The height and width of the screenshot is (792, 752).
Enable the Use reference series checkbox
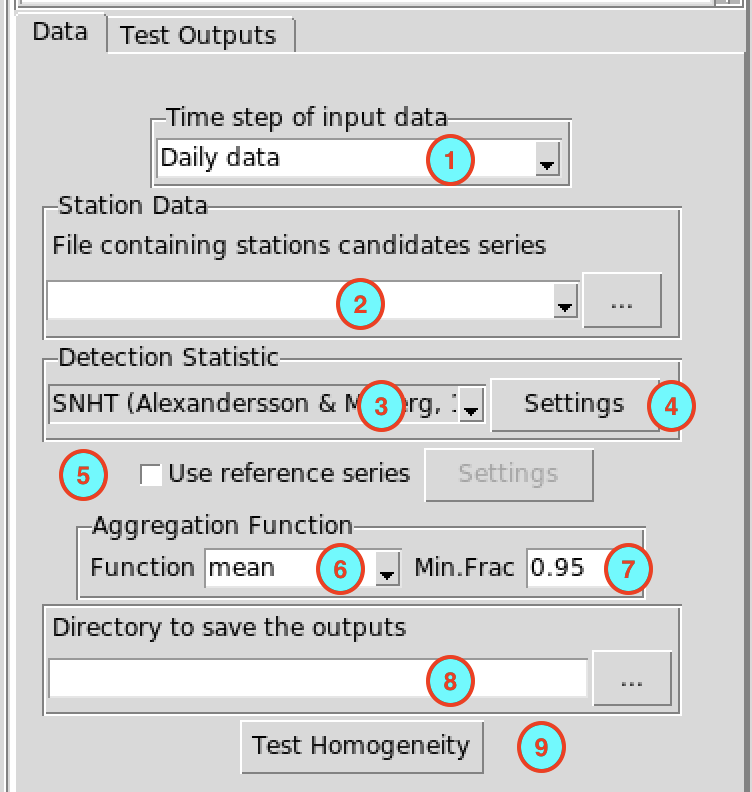151,475
